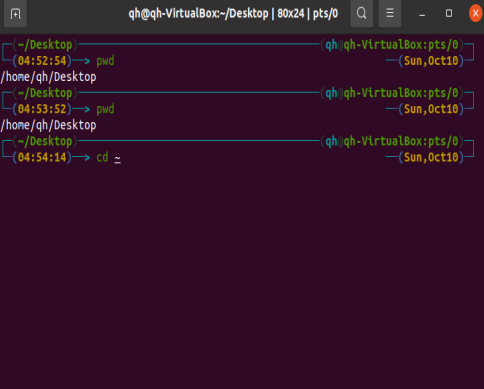Close the terminal window
Image resolution: width=484 pixels, height=389 pixels.
coord(475,14)
